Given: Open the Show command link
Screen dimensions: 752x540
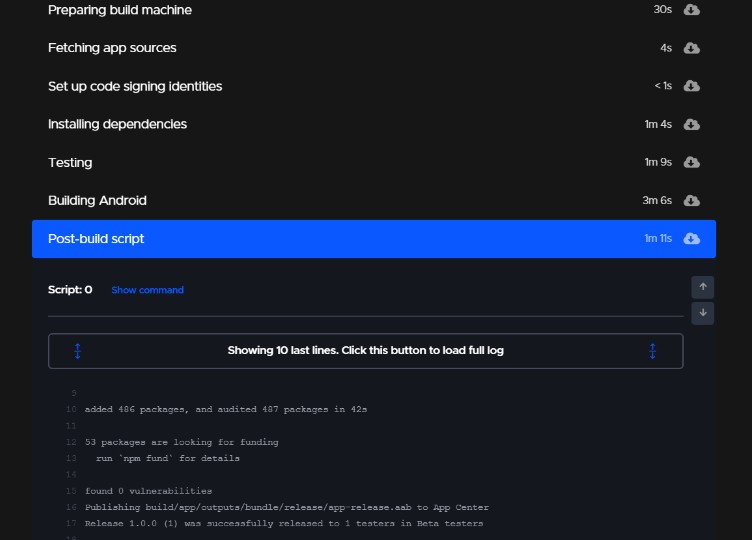Looking at the screenshot, I should click(147, 290).
